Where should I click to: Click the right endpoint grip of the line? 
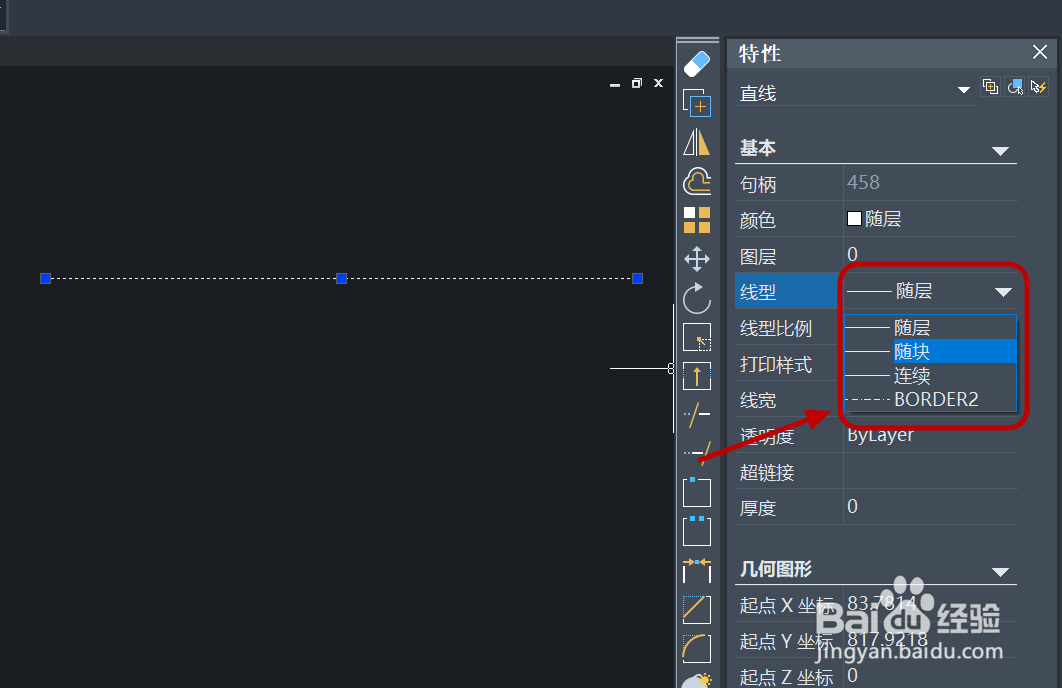coord(637,278)
